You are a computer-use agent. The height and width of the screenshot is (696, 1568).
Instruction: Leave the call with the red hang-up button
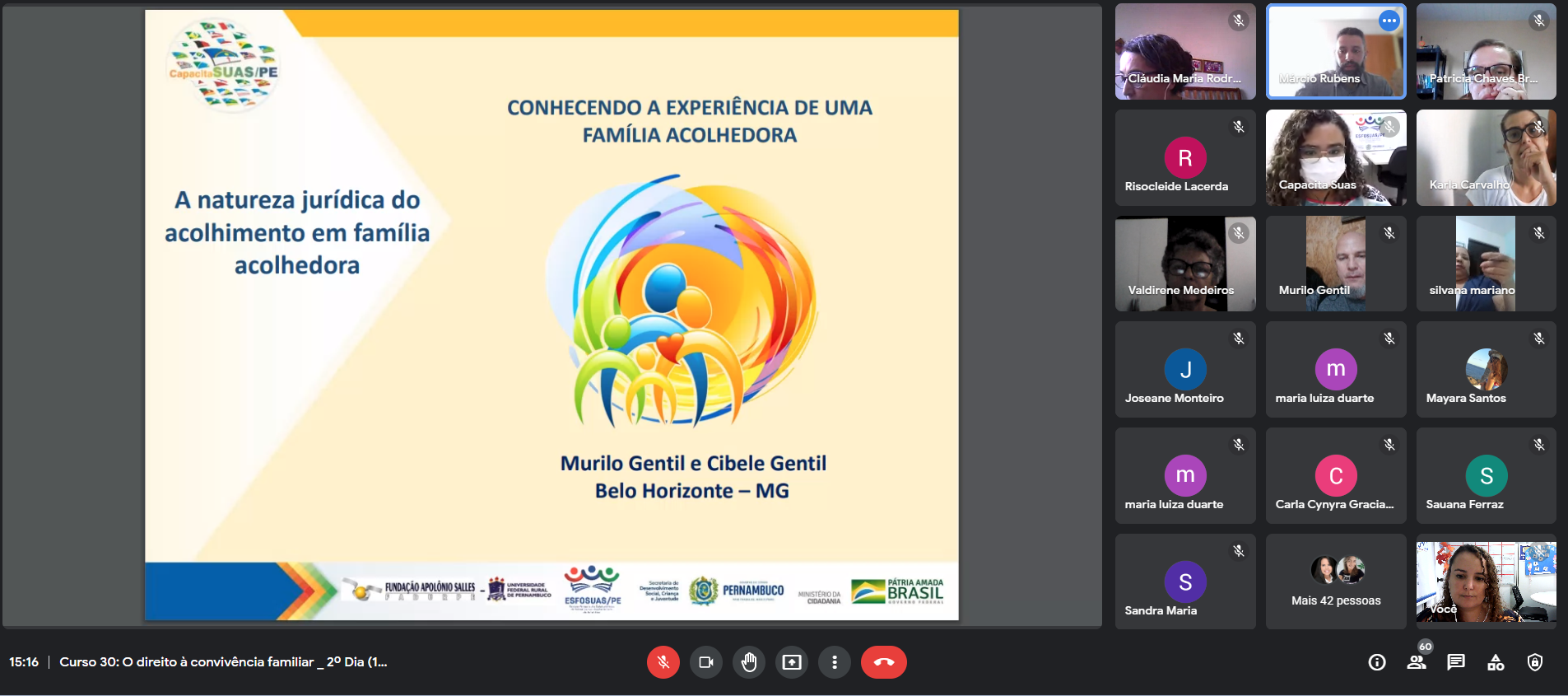[883, 662]
